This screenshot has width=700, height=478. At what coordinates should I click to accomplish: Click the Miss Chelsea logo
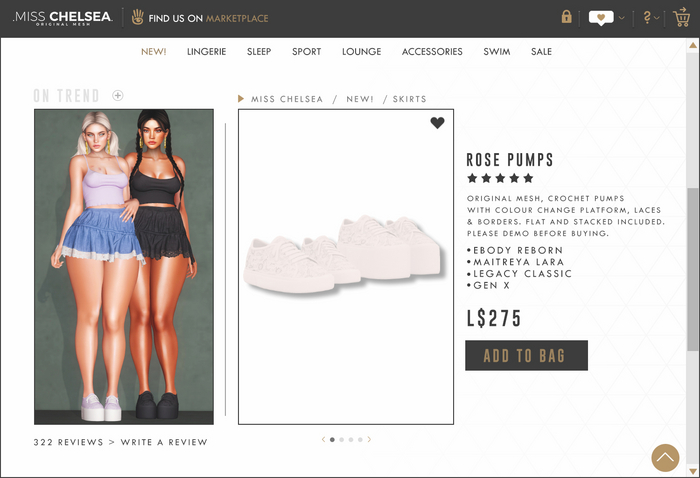pos(62,18)
